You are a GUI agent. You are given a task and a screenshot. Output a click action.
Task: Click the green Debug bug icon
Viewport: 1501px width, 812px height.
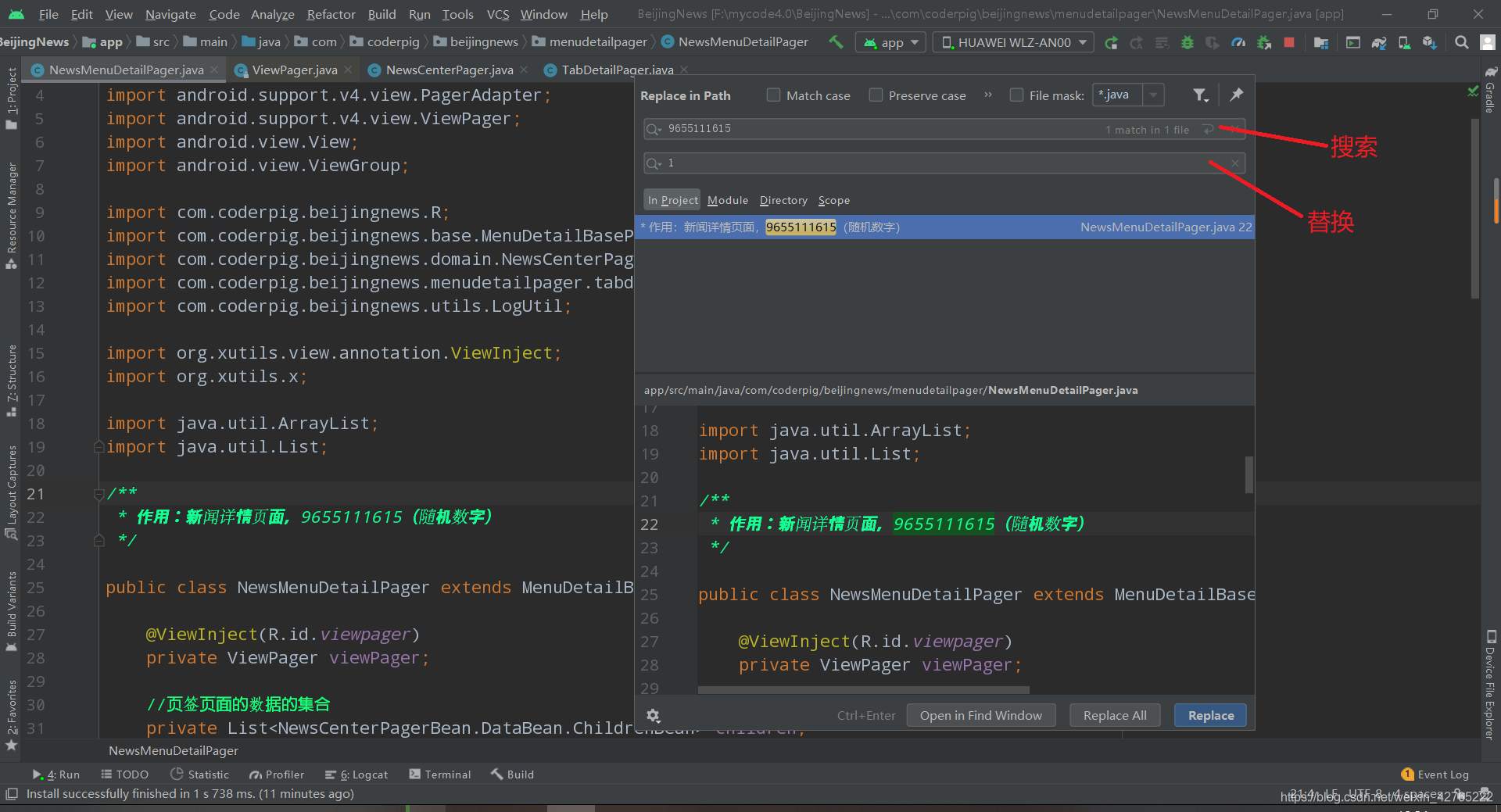coord(1188,42)
